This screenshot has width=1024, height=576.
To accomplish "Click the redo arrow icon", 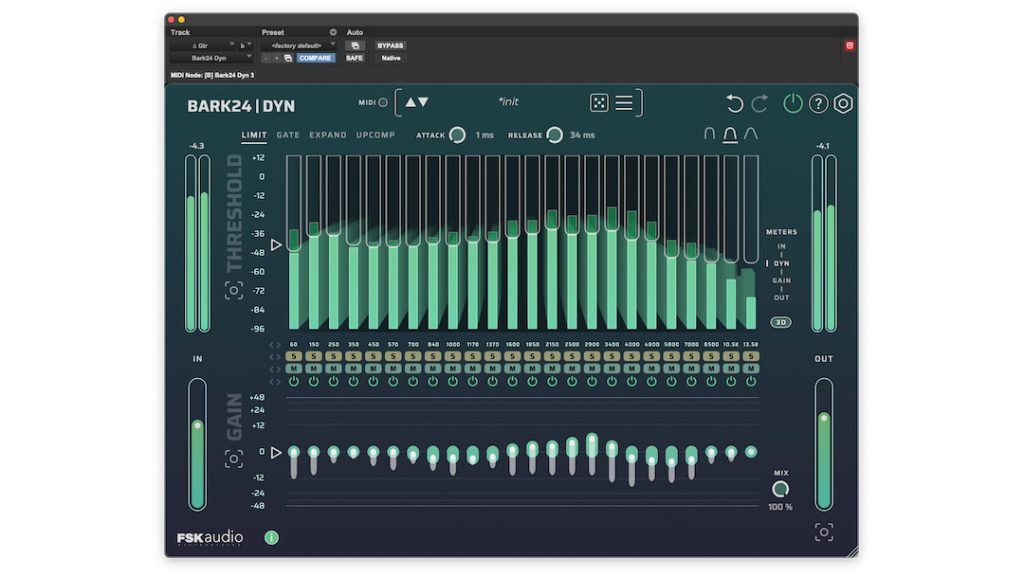I will click(x=760, y=103).
